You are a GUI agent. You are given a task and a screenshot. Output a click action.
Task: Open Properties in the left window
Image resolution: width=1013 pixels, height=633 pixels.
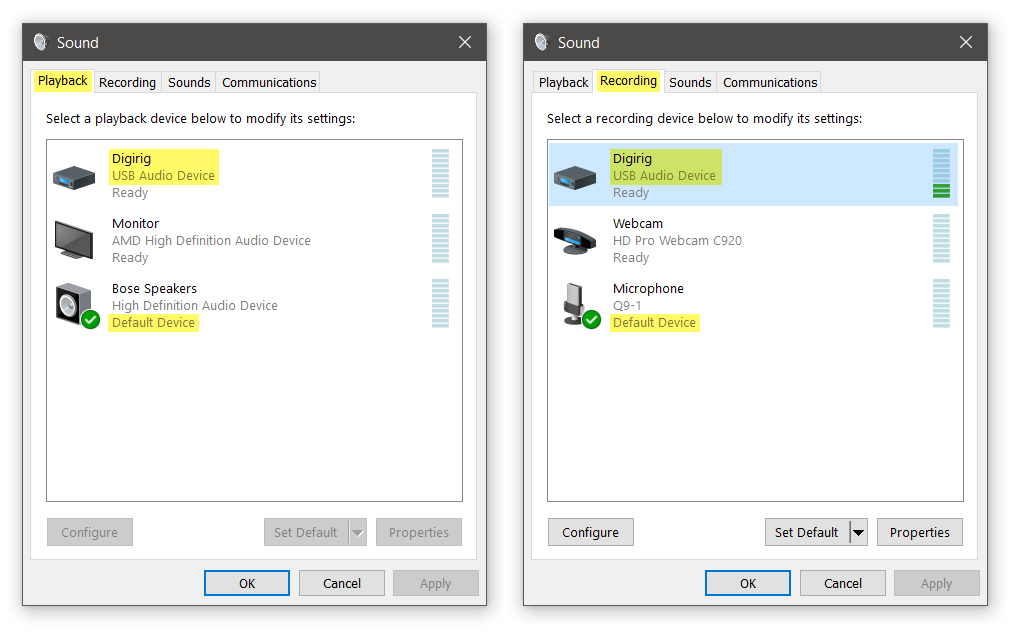tap(419, 532)
